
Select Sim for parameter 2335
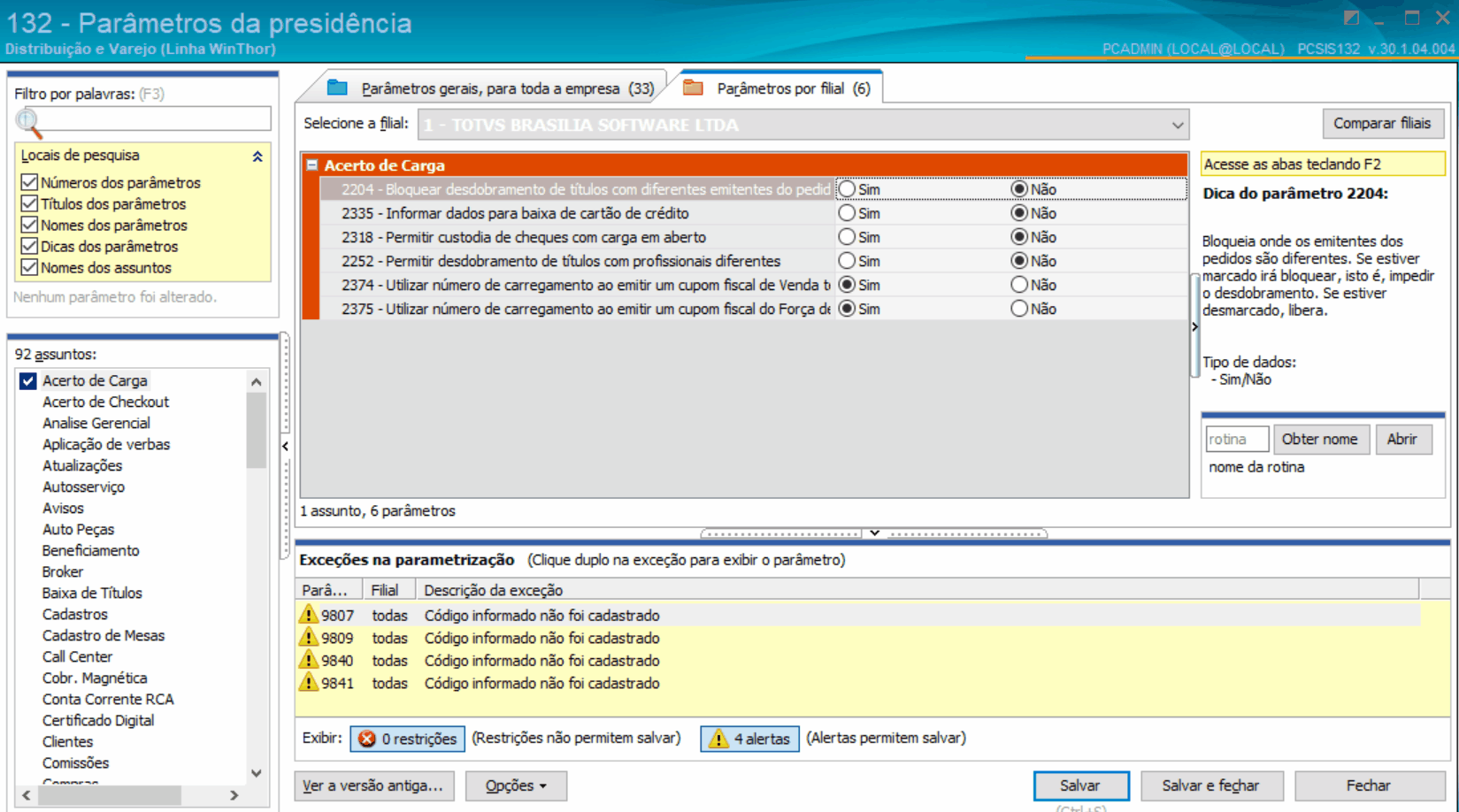847,212
